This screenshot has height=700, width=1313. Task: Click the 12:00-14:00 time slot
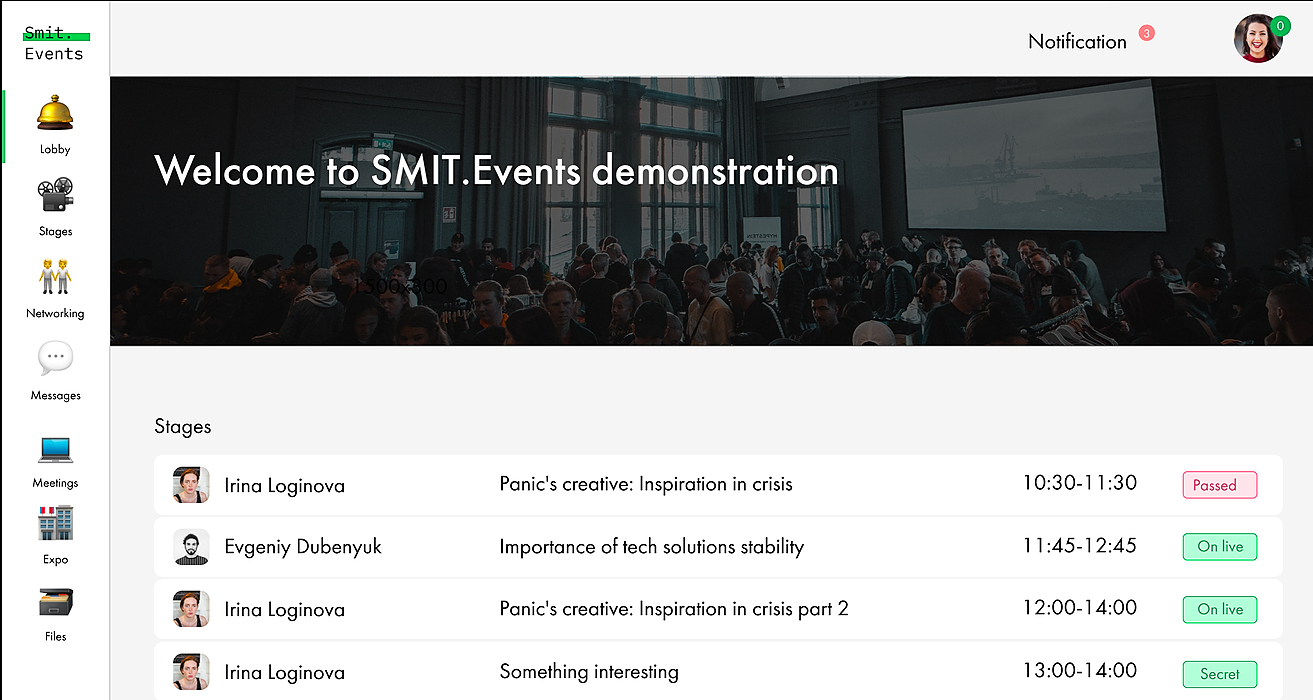point(1080,608)
